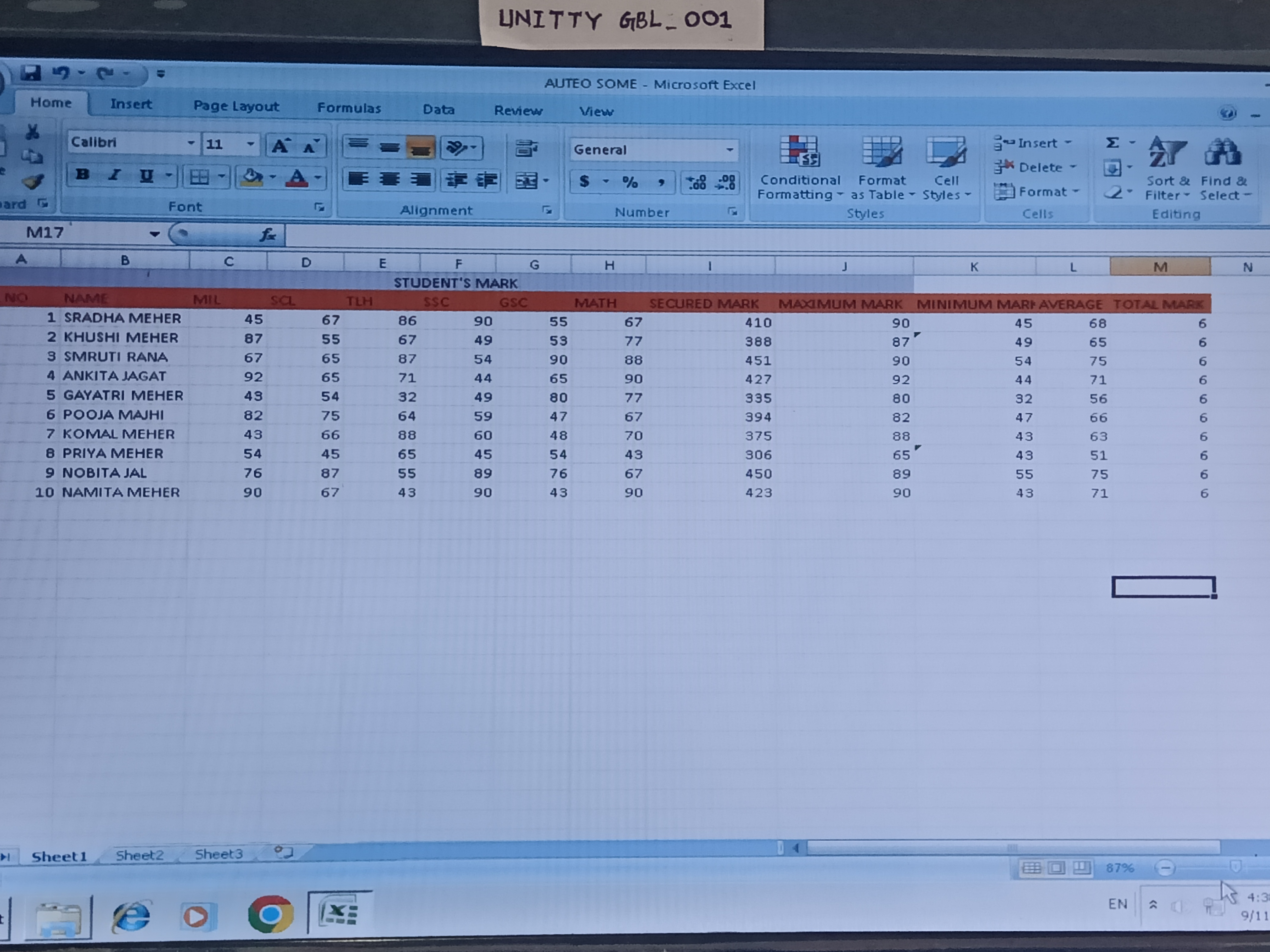Open Google Chrome from the taskbar

pos(270,914)
